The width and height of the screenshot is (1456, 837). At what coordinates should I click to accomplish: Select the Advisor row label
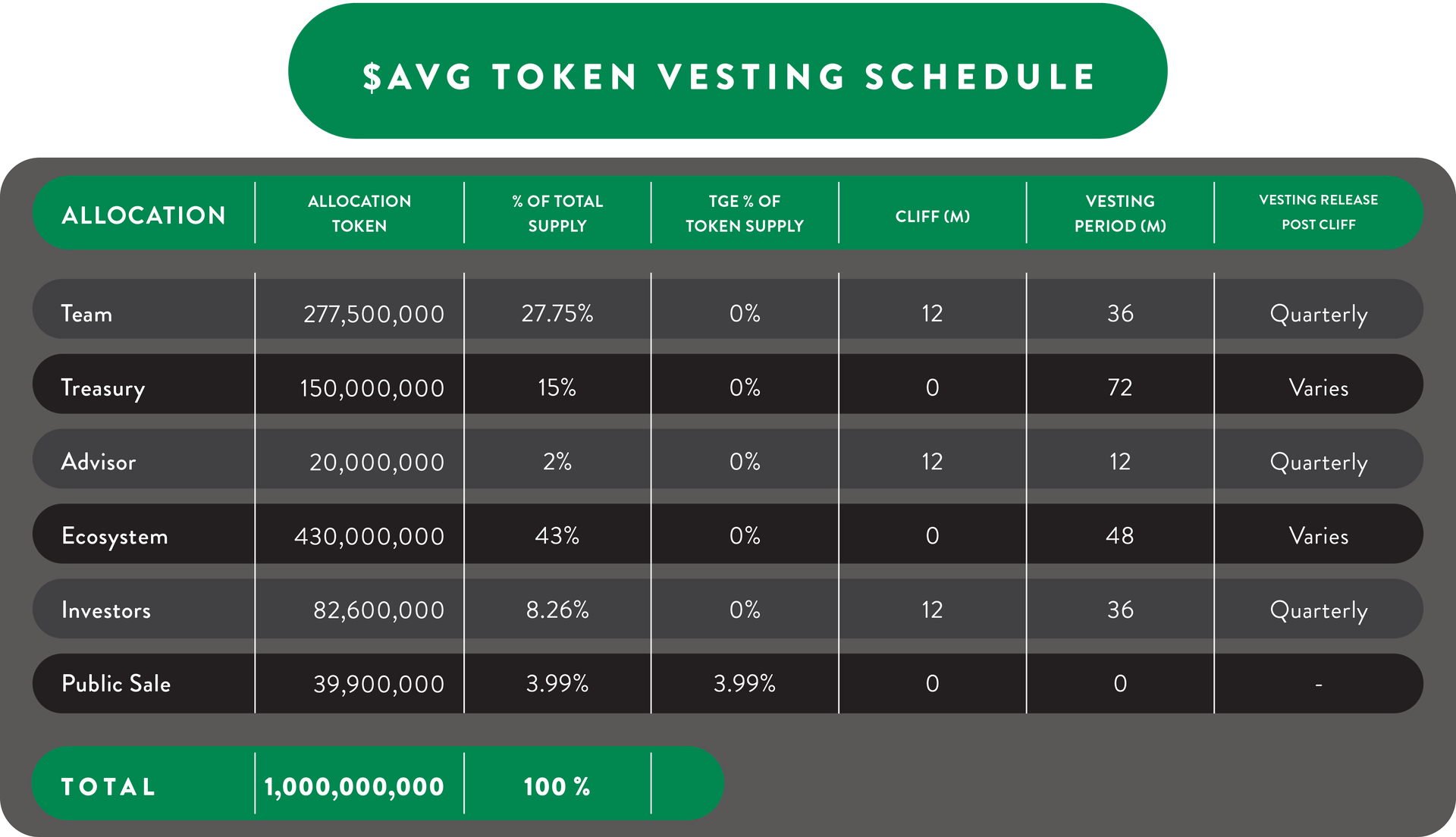pyautogui.click(x=99, y=462)
